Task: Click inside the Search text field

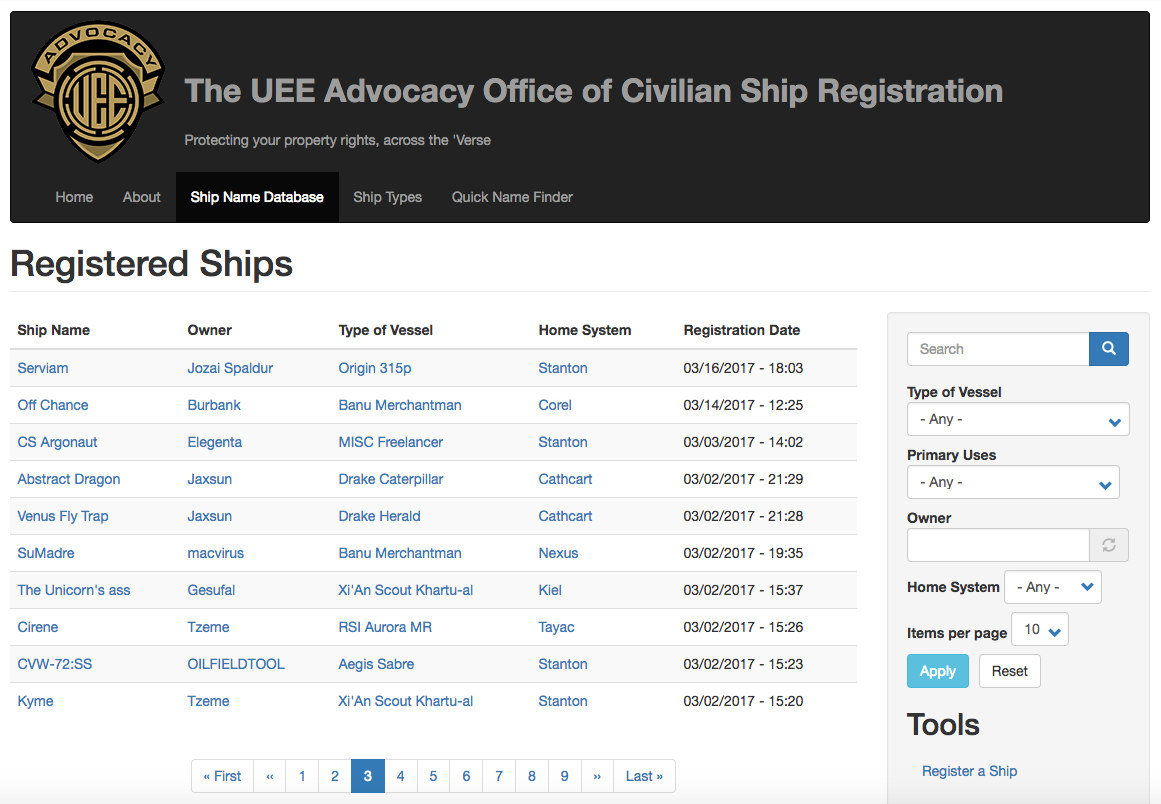Action: [x=997, y=349]
